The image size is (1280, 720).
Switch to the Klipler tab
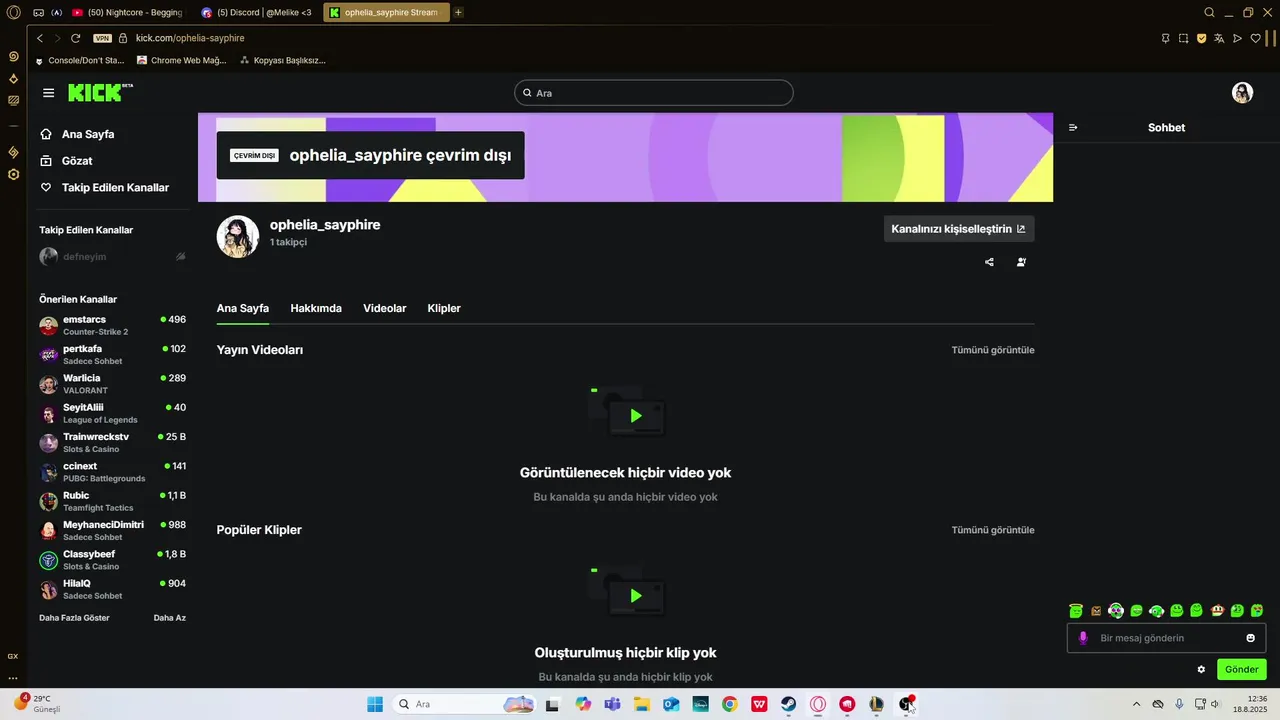(444, 308)
